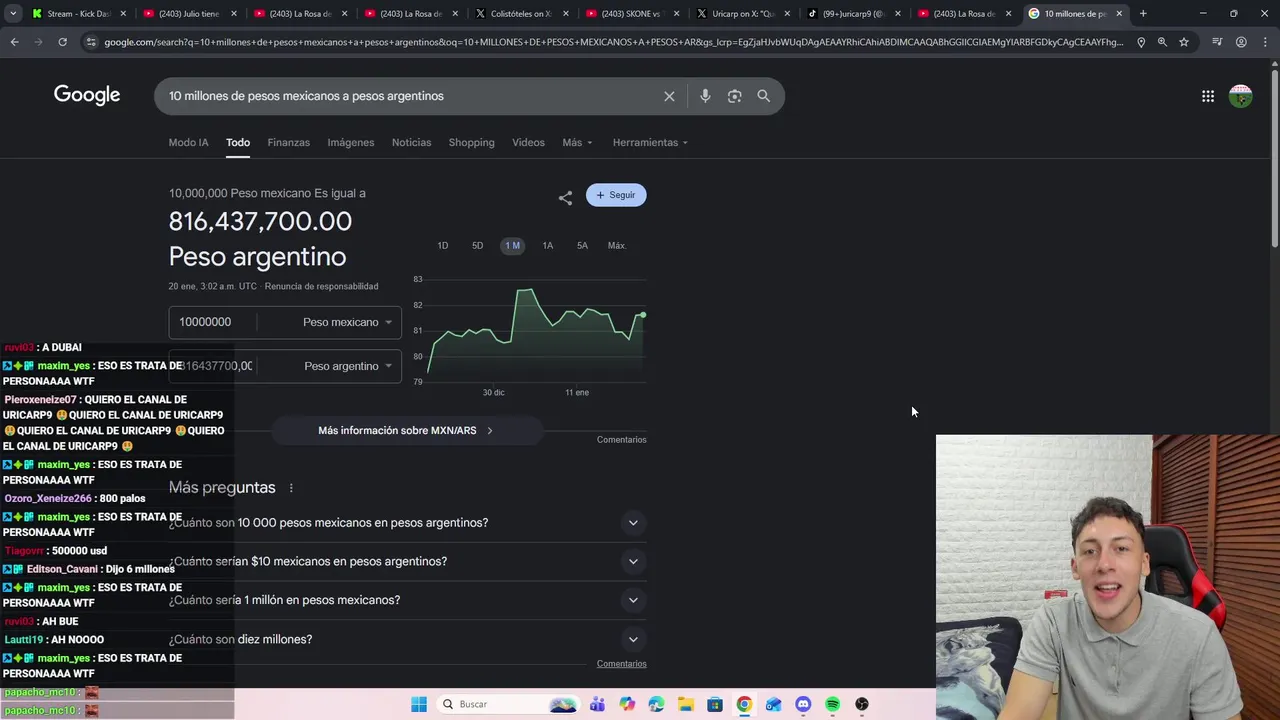Open Peso argentino currency dropdown
Viewport: 1280px width, 720px height.
click(x=347, y=366)
